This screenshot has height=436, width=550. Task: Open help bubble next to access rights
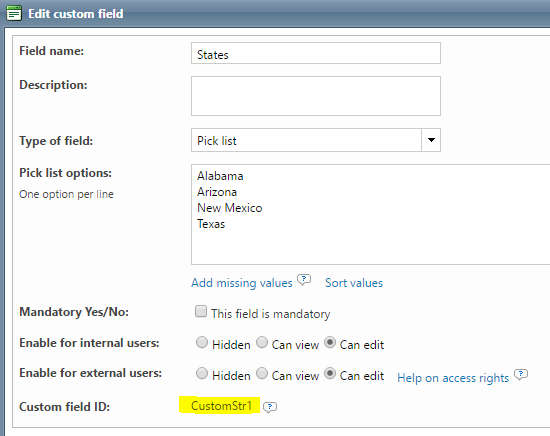(x=521, y=375)
